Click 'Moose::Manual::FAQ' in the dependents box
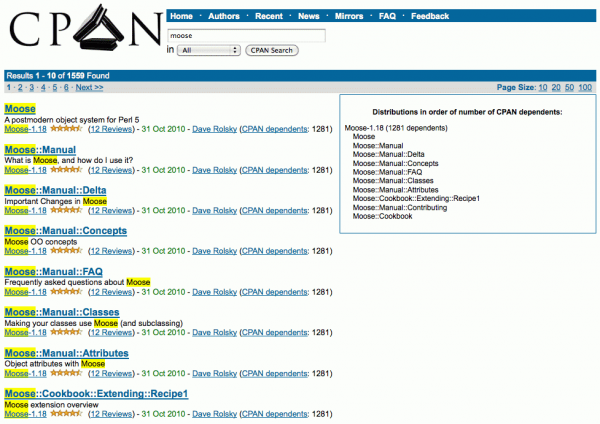600x424 pixels. click(387, 172)
